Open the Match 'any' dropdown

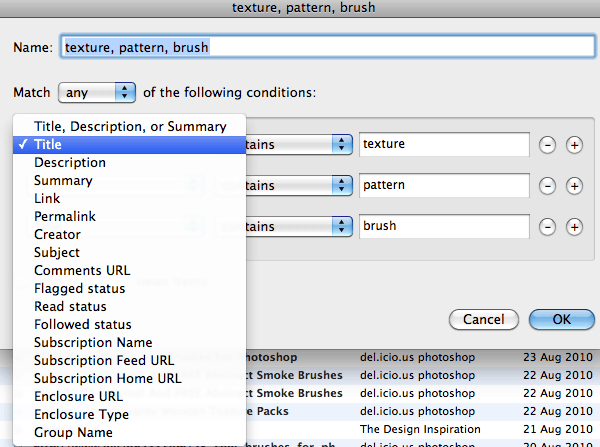tap(97, 92)
